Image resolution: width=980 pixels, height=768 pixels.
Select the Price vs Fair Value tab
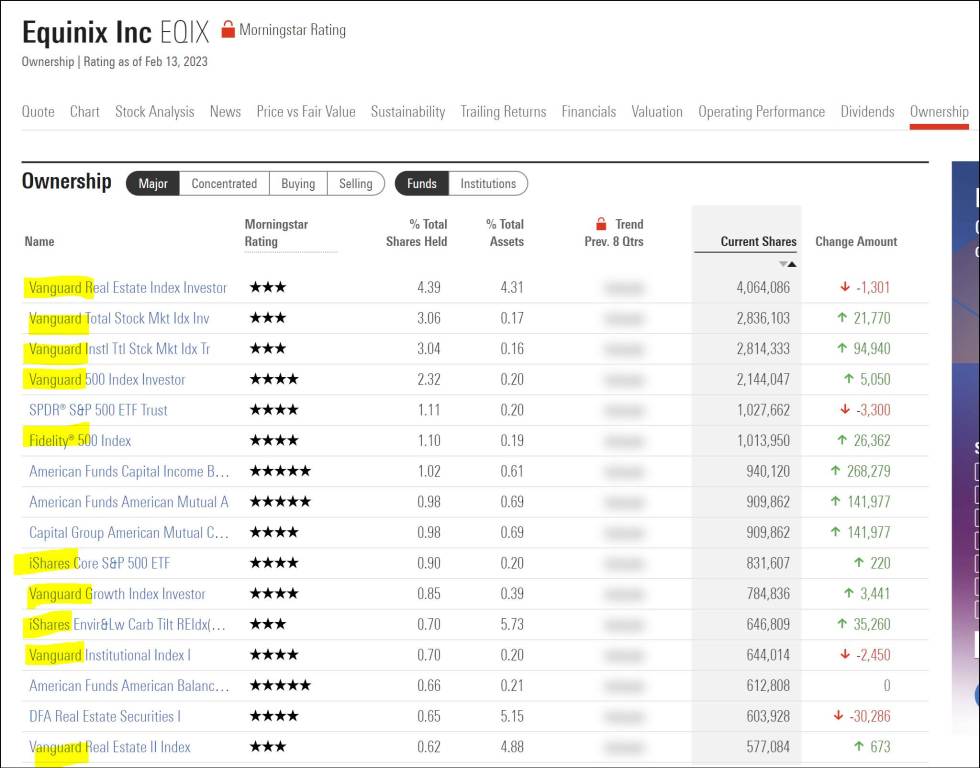(x=306, y=112)
